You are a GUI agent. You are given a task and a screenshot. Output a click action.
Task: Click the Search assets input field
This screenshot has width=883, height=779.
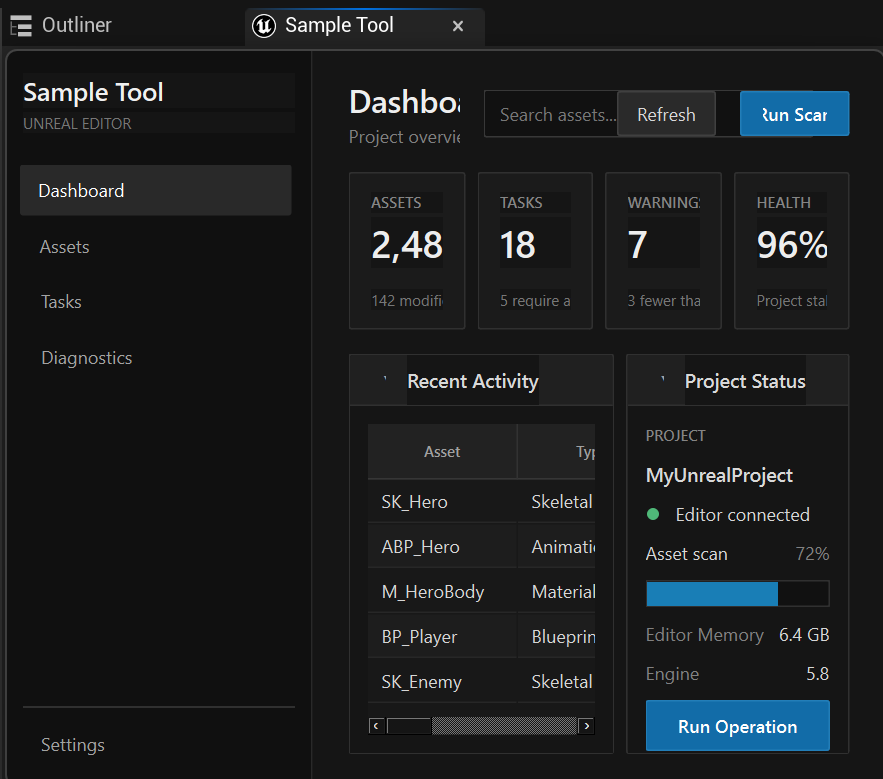(551, 114)
